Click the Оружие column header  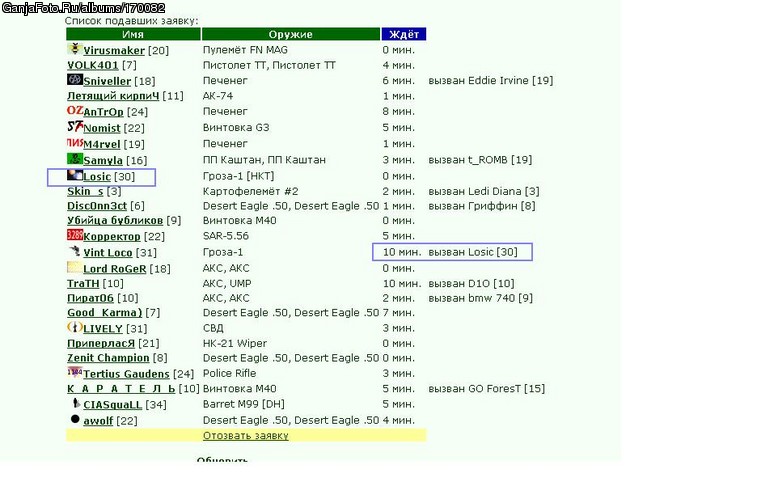291,34
